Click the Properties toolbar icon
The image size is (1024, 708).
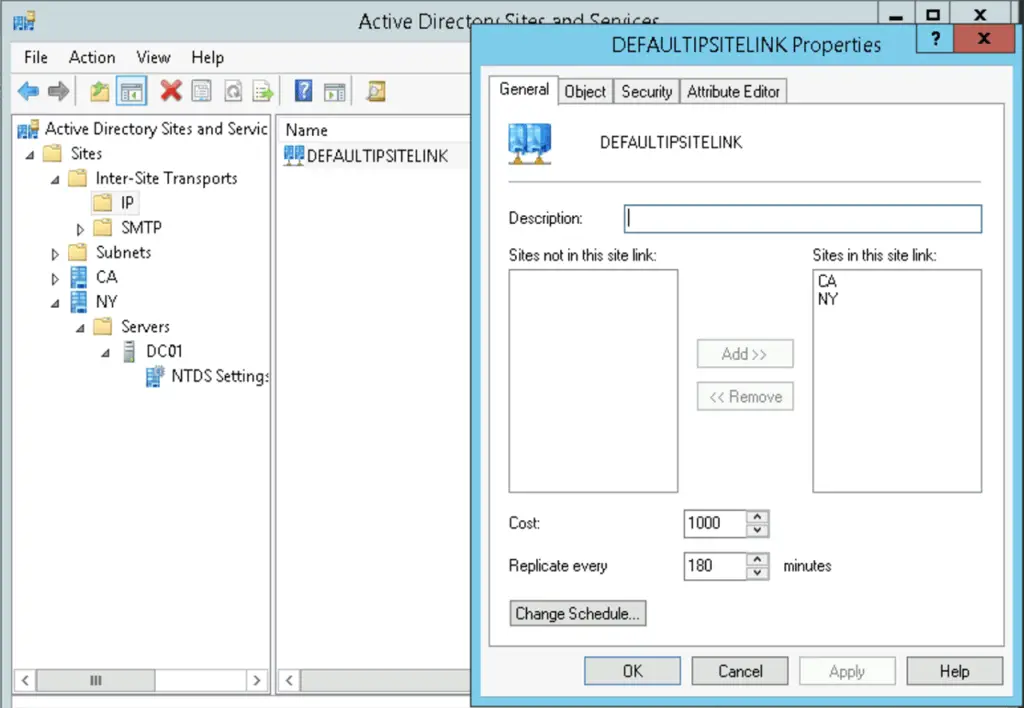201,91
